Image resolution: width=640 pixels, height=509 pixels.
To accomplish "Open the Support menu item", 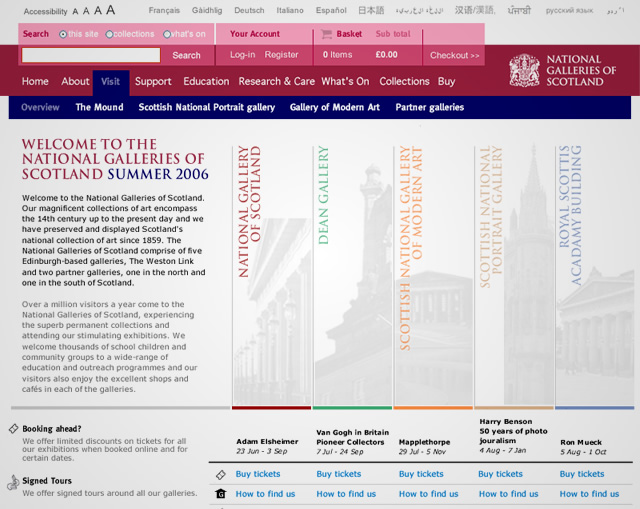I will coord(153,82).
